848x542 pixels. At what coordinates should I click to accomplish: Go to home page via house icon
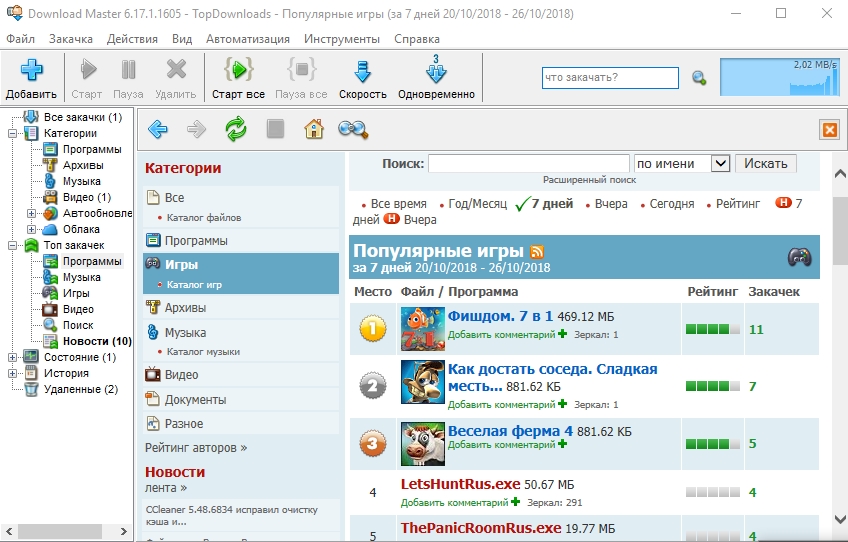314,129
